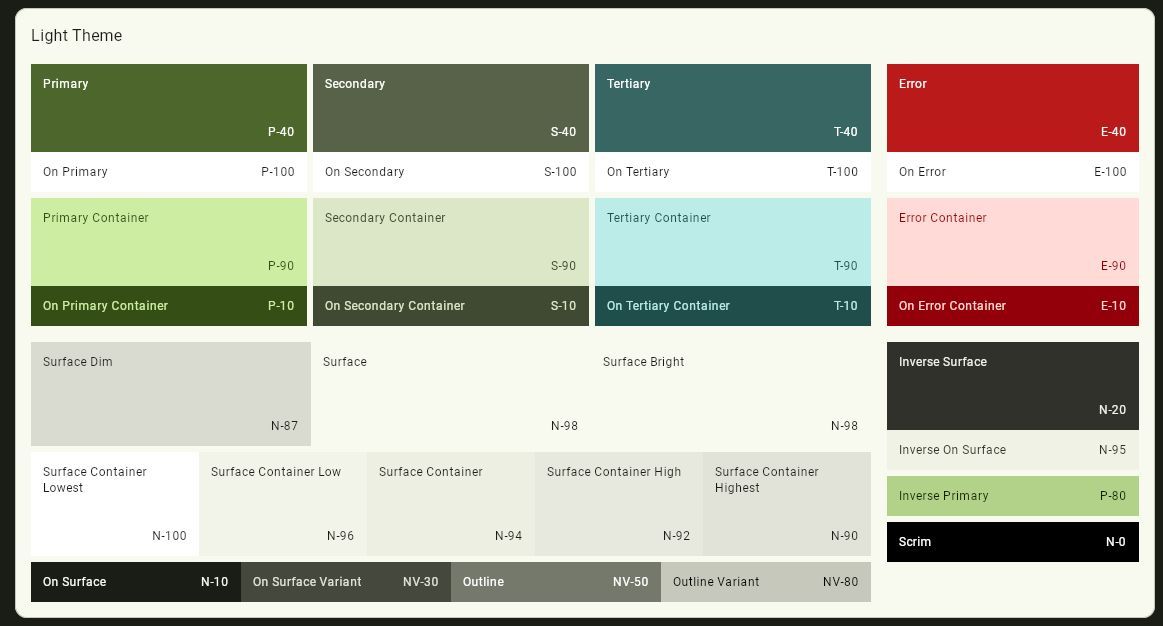Click the Surface Container Low N-96 swatch
This screenshot has height=626, width=1163.
tap(283, 504)
